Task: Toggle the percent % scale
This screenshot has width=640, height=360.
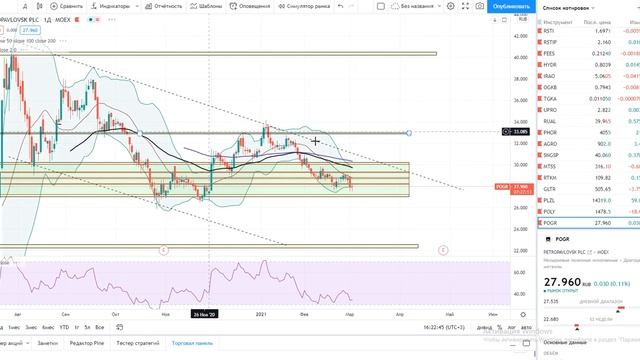Action: point(500,327)
